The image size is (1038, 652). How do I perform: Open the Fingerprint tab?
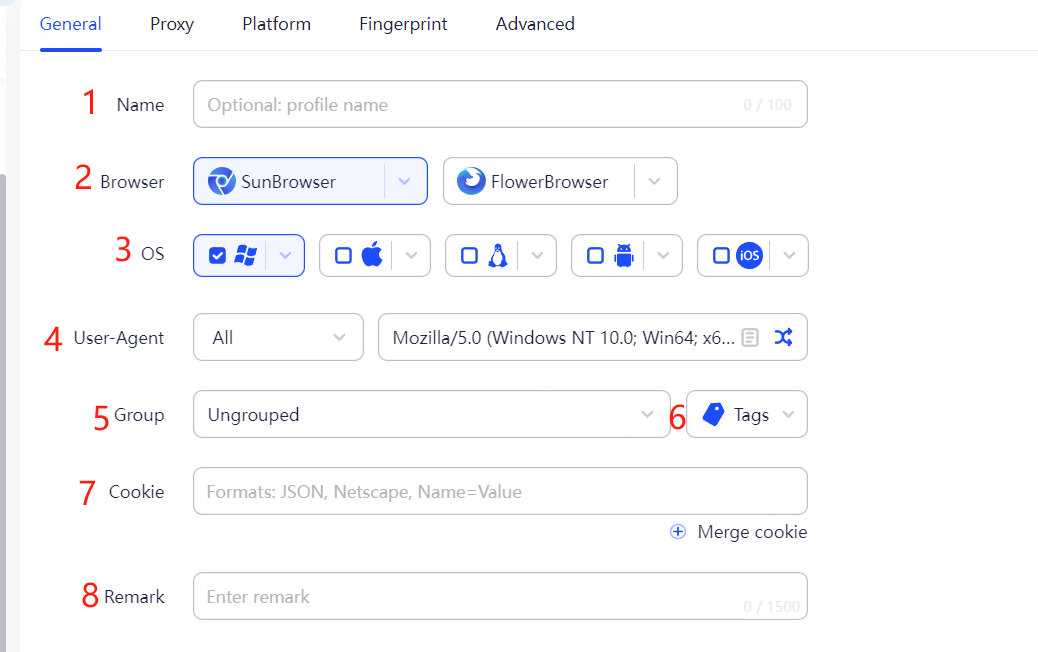(403, 24)
